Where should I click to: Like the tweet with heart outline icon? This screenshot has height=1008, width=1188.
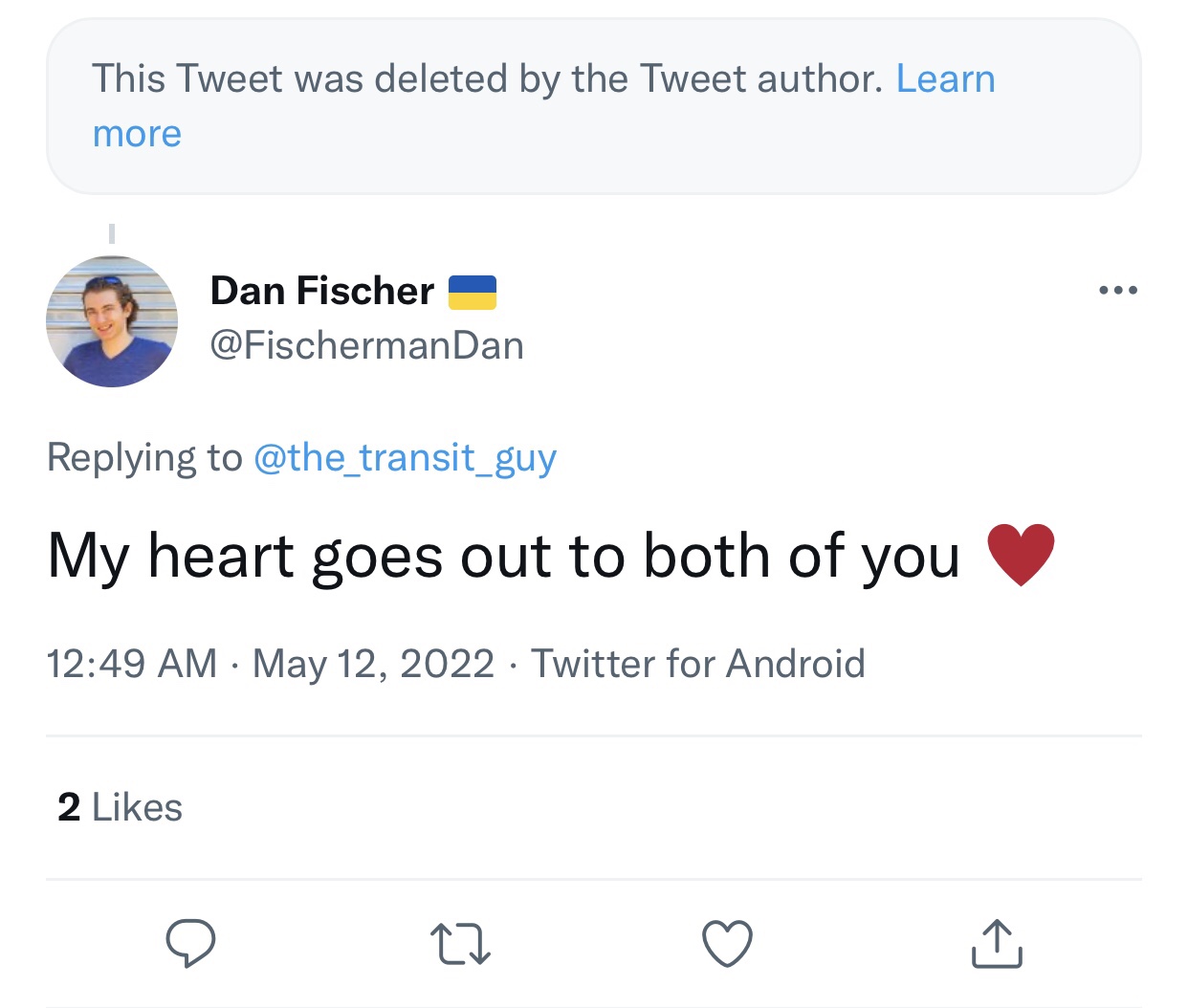tap(727, 943)
